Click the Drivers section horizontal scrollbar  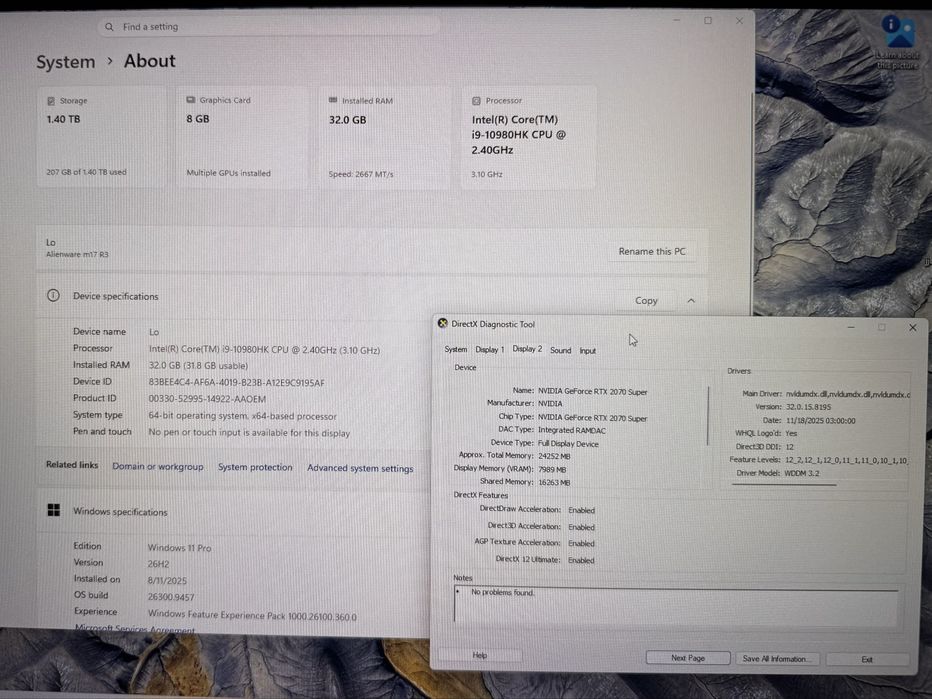pos(784,484)
